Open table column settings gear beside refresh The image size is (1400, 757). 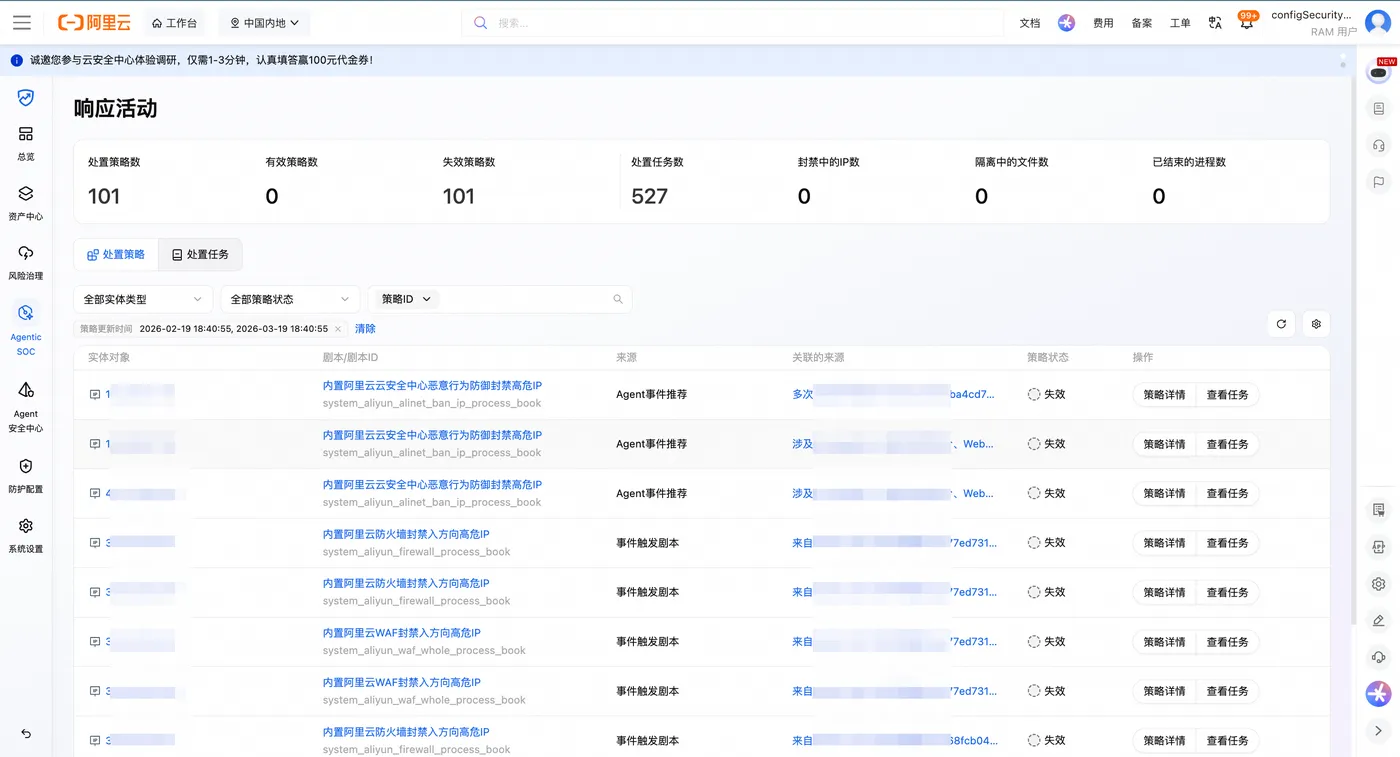point(1316,324)
